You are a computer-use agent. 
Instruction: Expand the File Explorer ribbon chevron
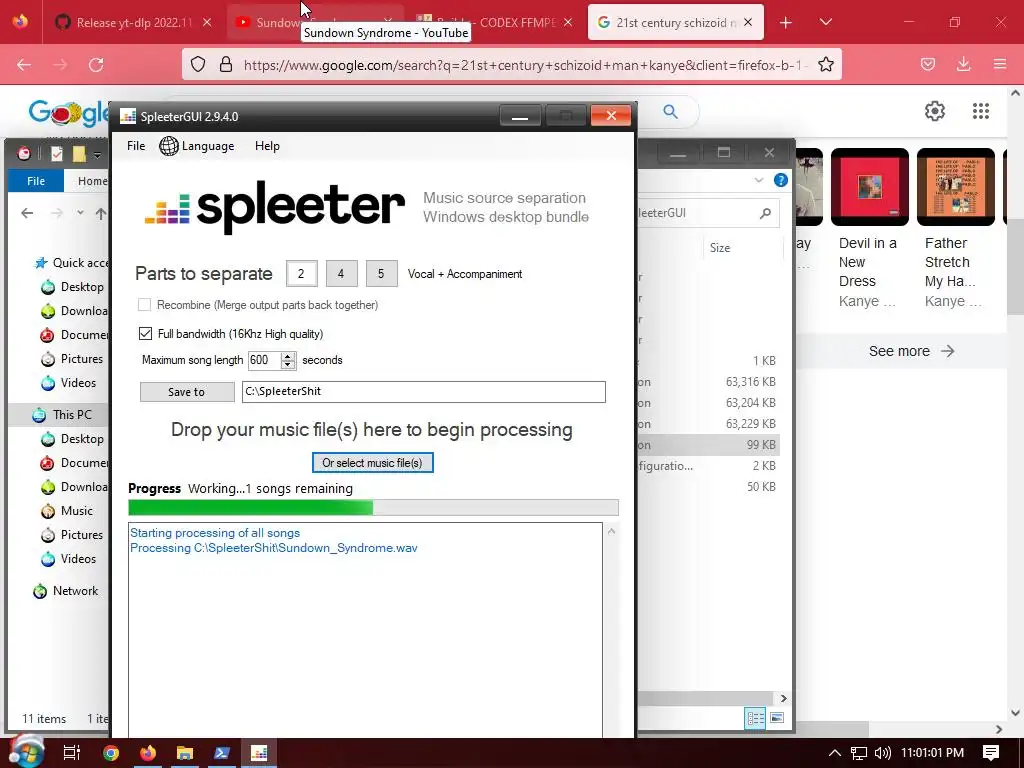point(758,180)
